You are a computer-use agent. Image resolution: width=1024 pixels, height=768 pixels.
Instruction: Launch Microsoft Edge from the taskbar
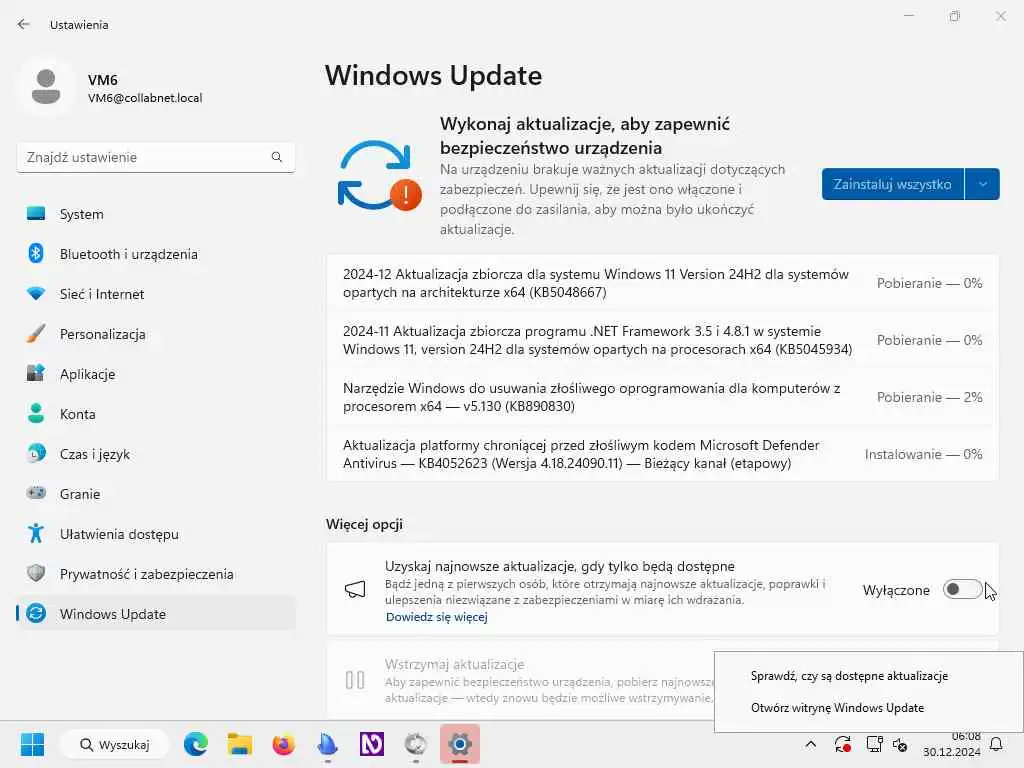pos(195,744)
